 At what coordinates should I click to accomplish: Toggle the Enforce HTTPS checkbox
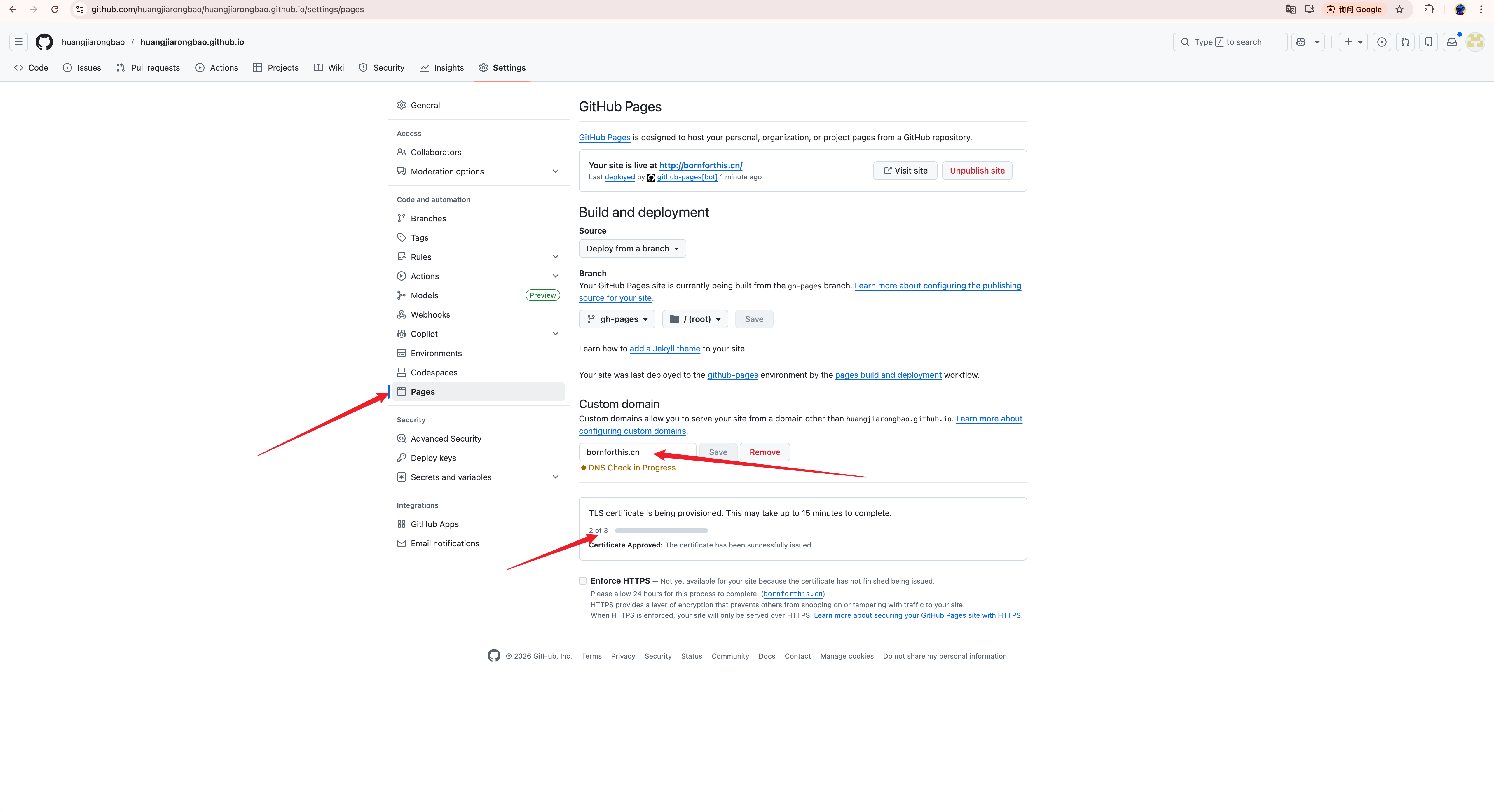(x=583, y=581)
